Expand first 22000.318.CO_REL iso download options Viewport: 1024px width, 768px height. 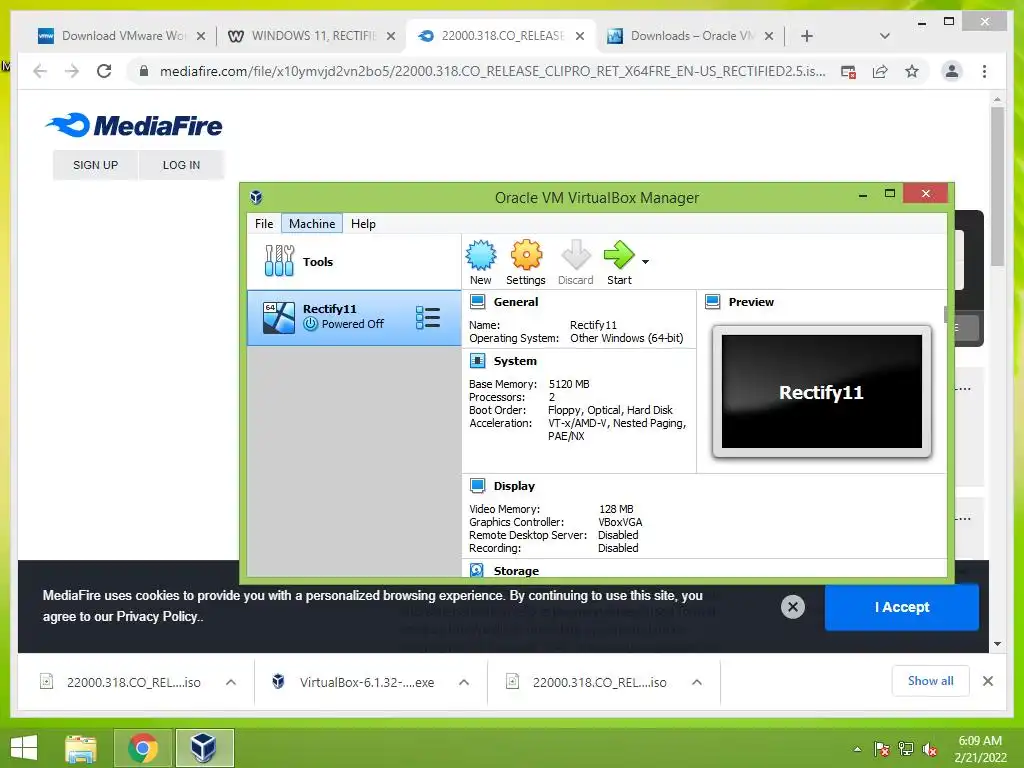pyautogui.click(x=231, y=682)
